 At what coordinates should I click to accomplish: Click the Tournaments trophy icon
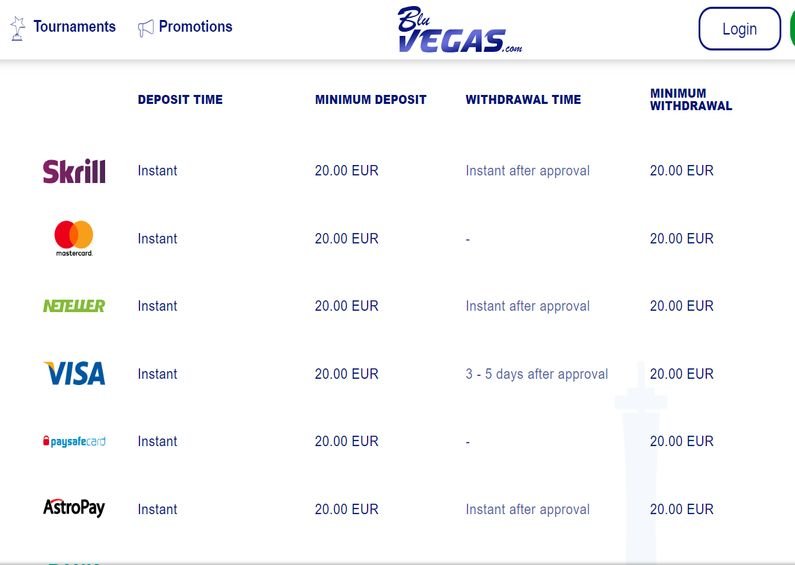click(18, 28)
